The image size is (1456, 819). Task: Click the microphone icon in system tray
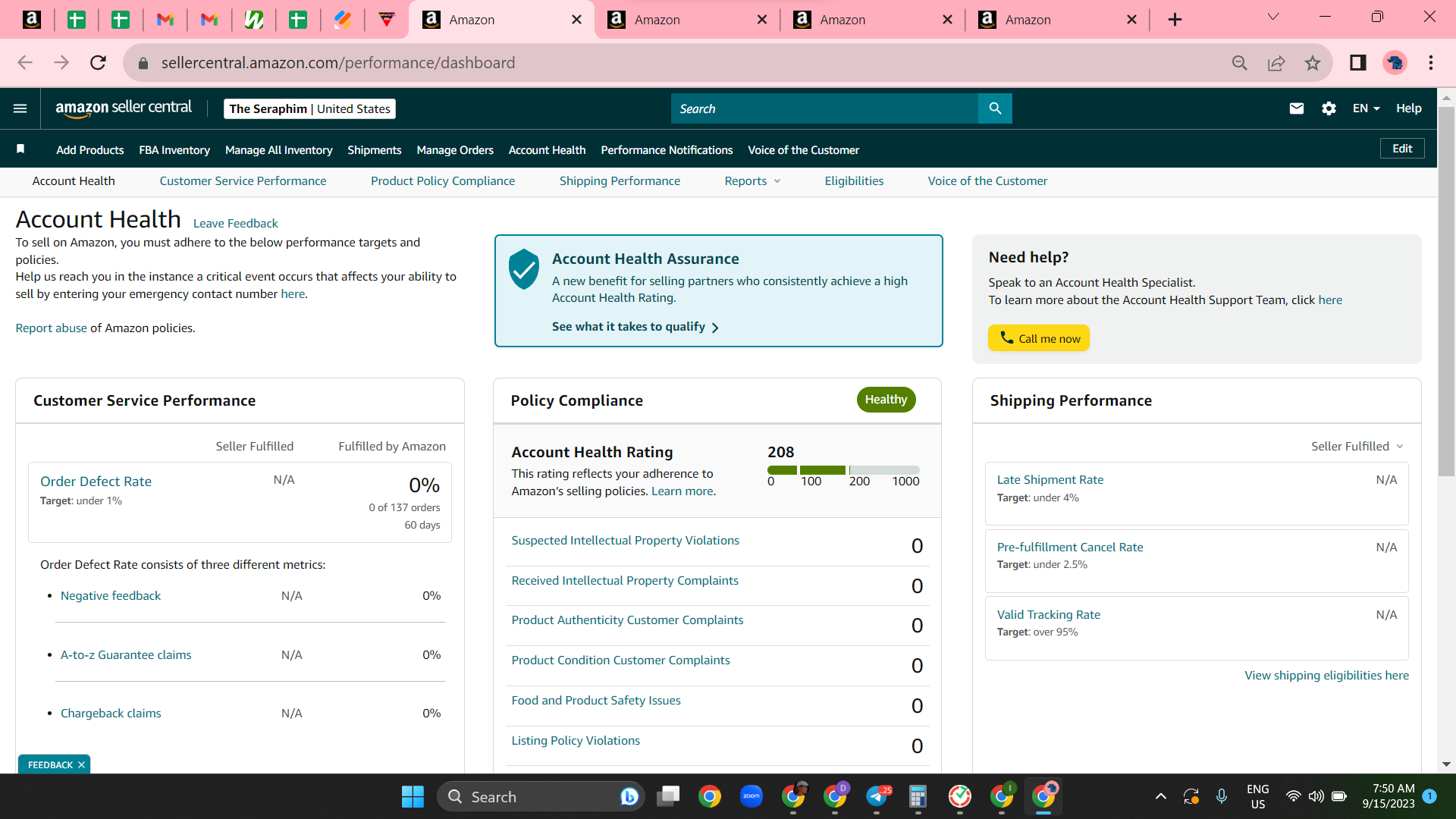tap(1222, 796)
